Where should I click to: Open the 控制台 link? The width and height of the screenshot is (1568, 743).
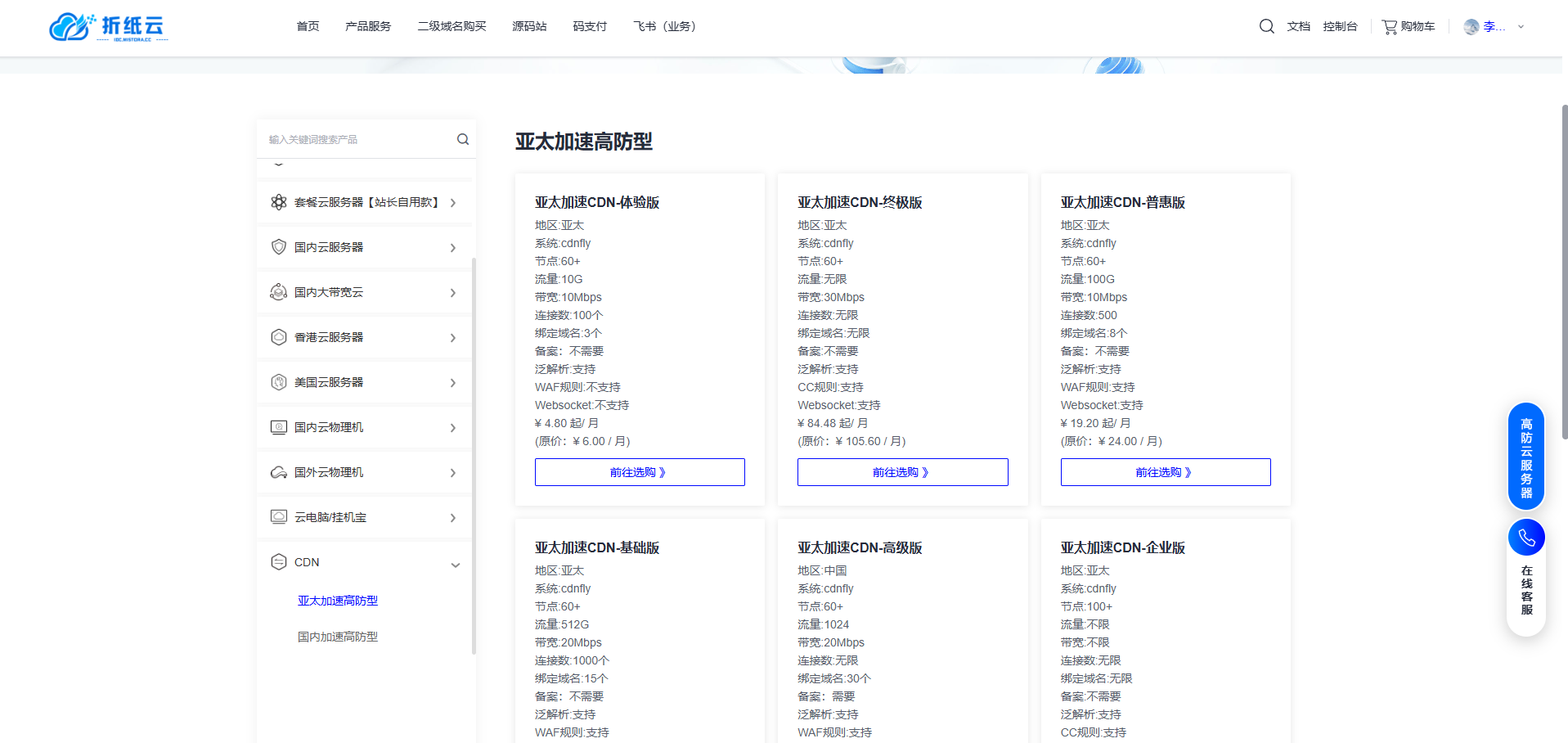(x=1340, y=26)
